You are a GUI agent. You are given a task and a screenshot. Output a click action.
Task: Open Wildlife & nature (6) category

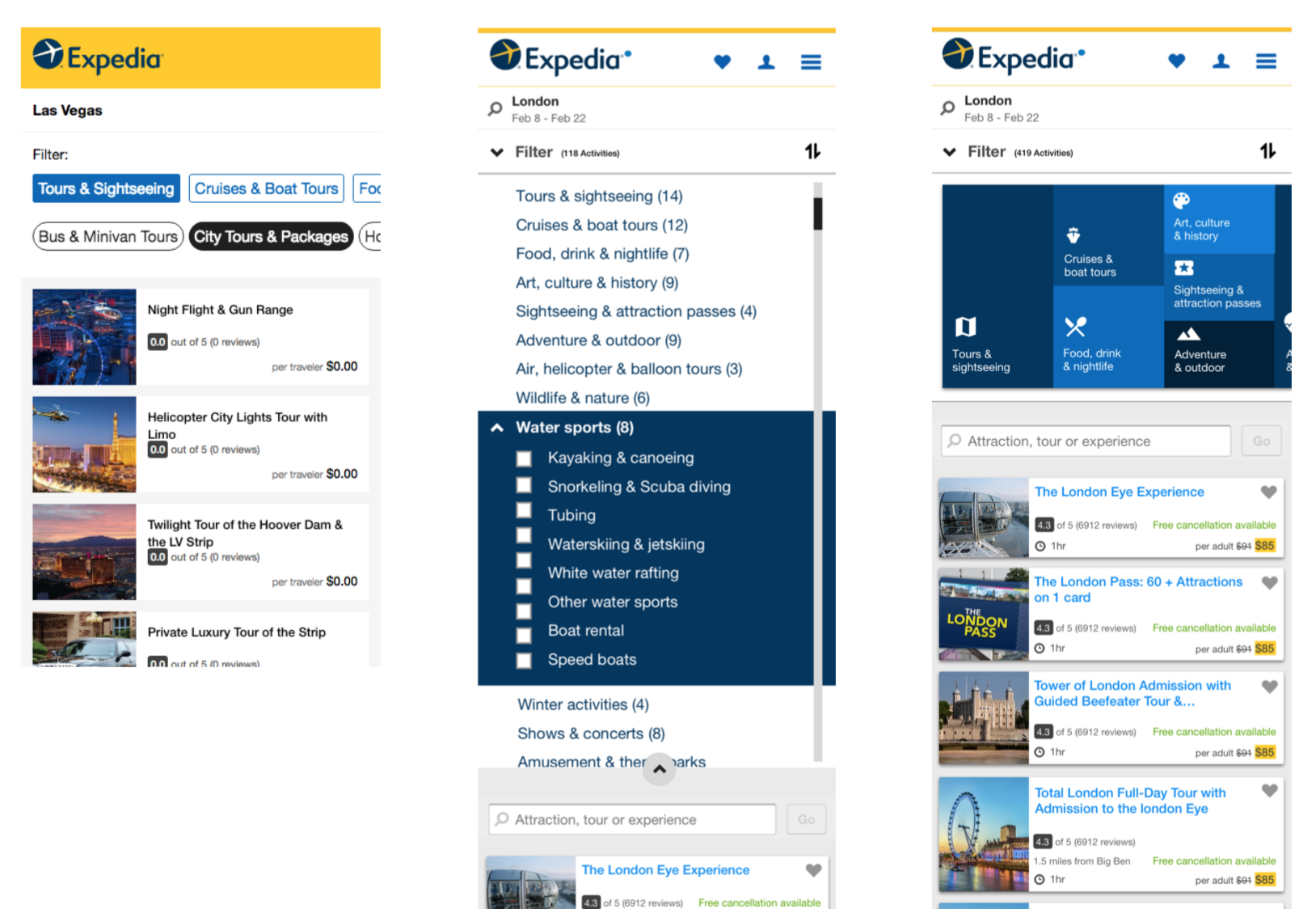582,398
